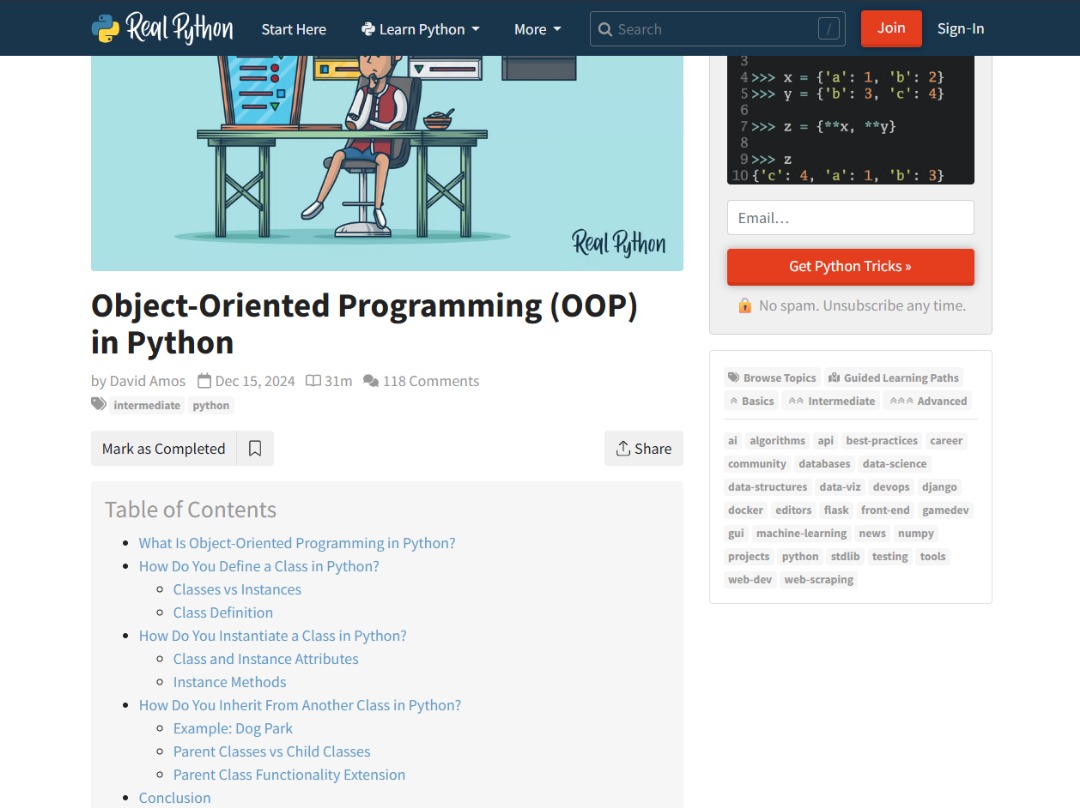This screenshot has height=808, width=1080.
Task: Toggle Mark as Completed
Action: click(x=162, y=448)
